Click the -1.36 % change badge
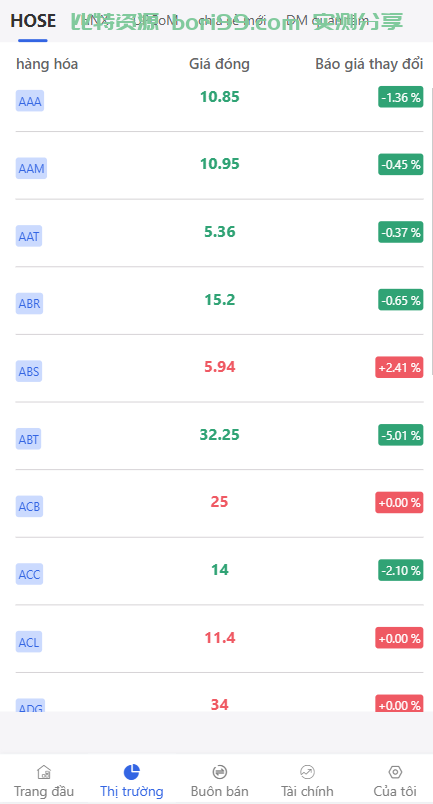The image size is (433, 804). pos(401,97)
